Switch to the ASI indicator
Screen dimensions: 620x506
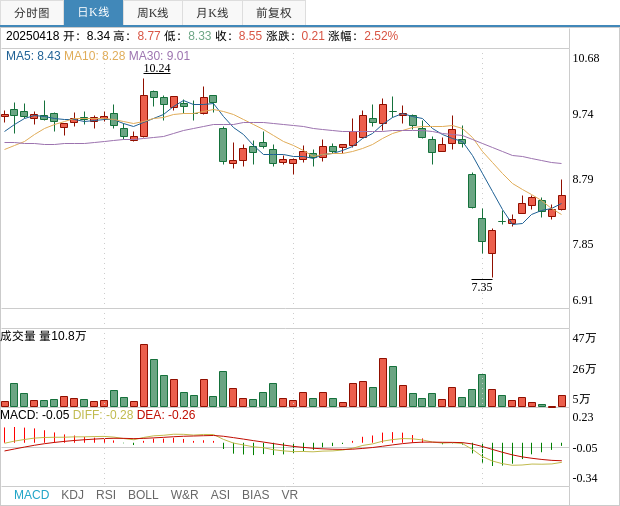(x=220, y=494)
